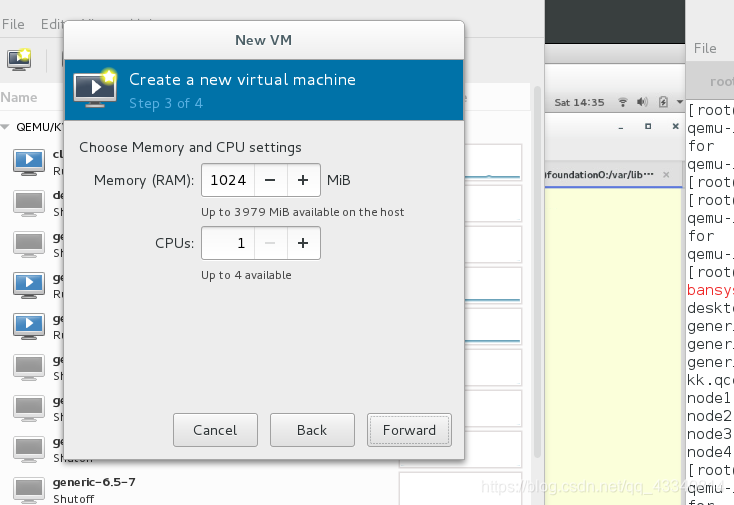This screenshot has width=734, height=505.
Task: Click the Memory field showing 1024
Action: [x=228, y=180]
